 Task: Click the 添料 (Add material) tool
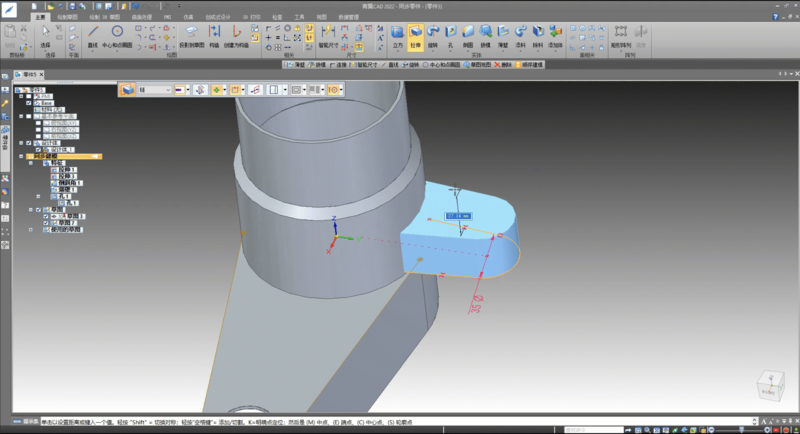520,36
